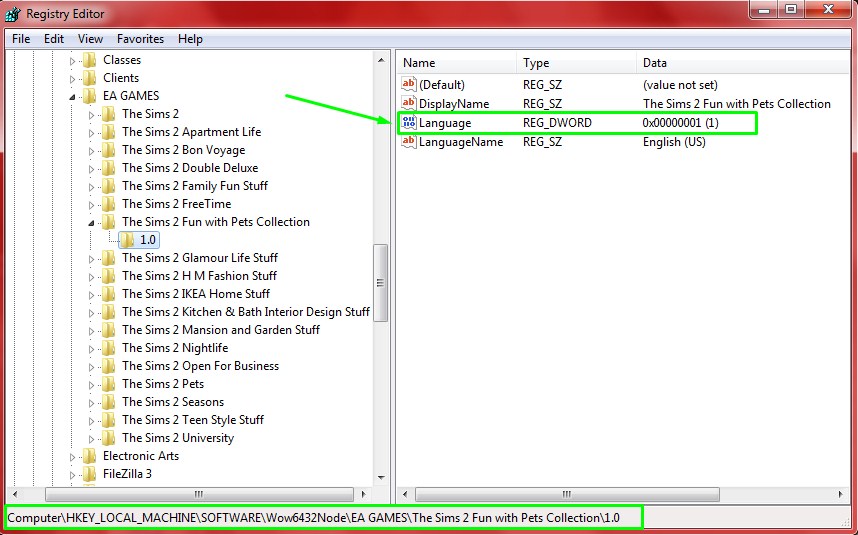Click the data cell reading English (US)
The width and height of the screenshot is (858, 535).
[674, 142]
